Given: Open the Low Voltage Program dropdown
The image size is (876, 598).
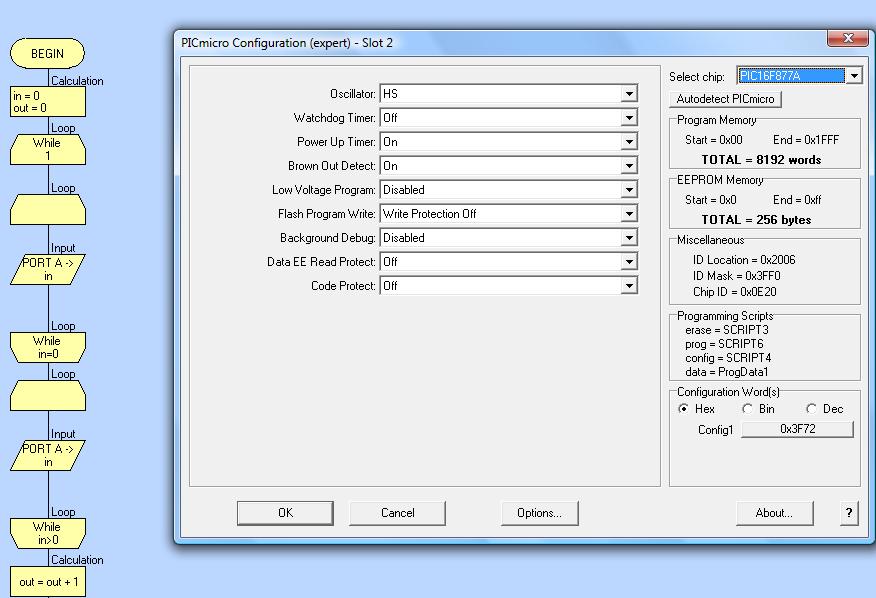Looking at the screenshot, I should click(508, 190).
